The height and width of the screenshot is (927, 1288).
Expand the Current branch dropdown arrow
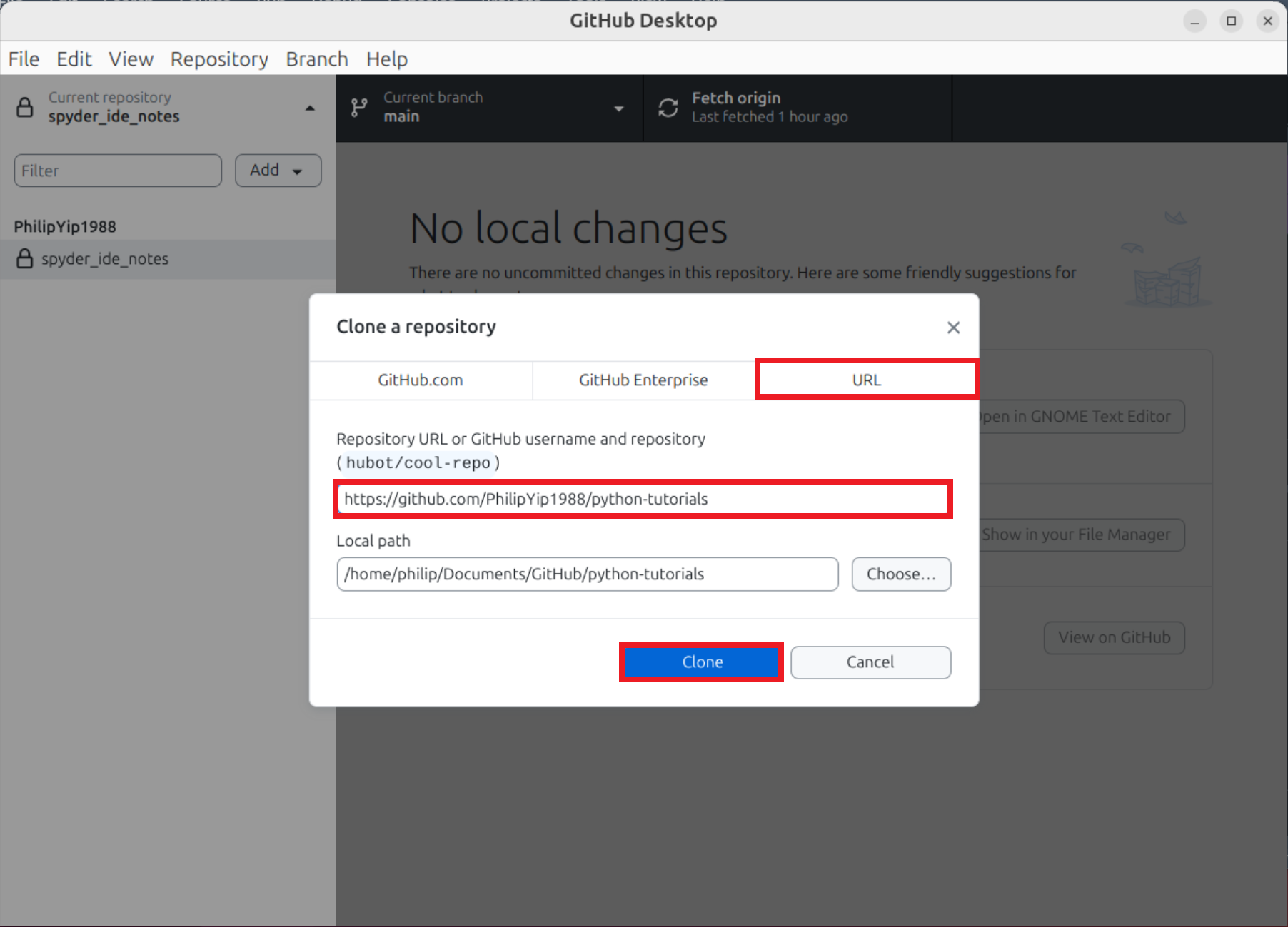coord(618,108)
